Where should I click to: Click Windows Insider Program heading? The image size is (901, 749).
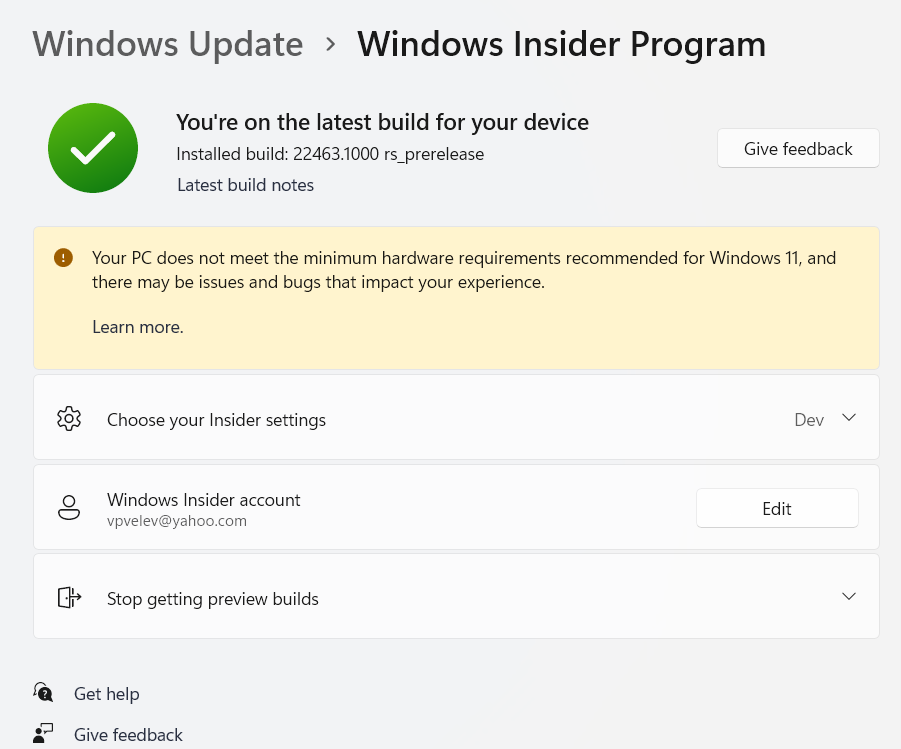click(561, 44)
